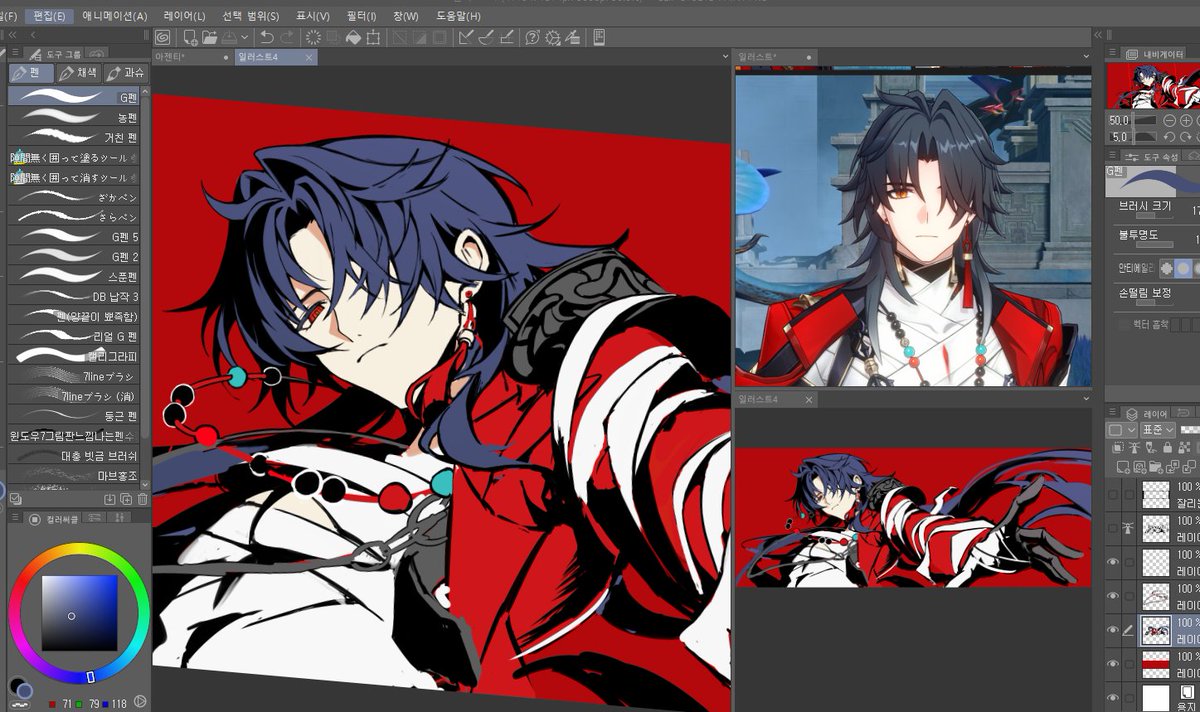Create a new canvas from the toolbar

(189, 37)
